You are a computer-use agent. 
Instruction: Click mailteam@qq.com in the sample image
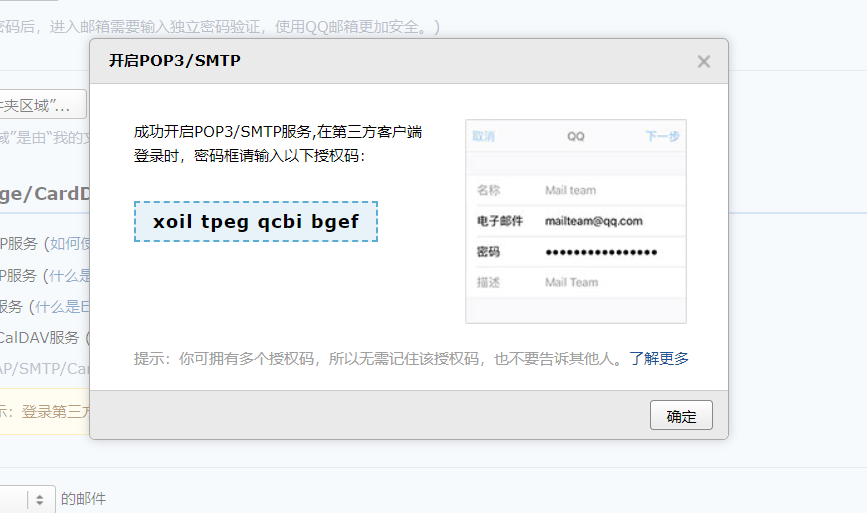(594, 221)
